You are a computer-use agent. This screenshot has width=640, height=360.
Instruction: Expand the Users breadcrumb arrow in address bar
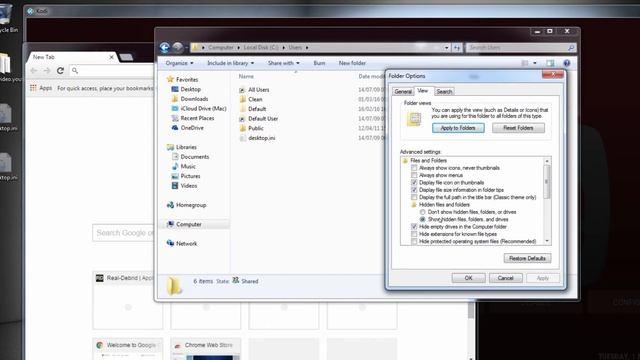point(307,48)
